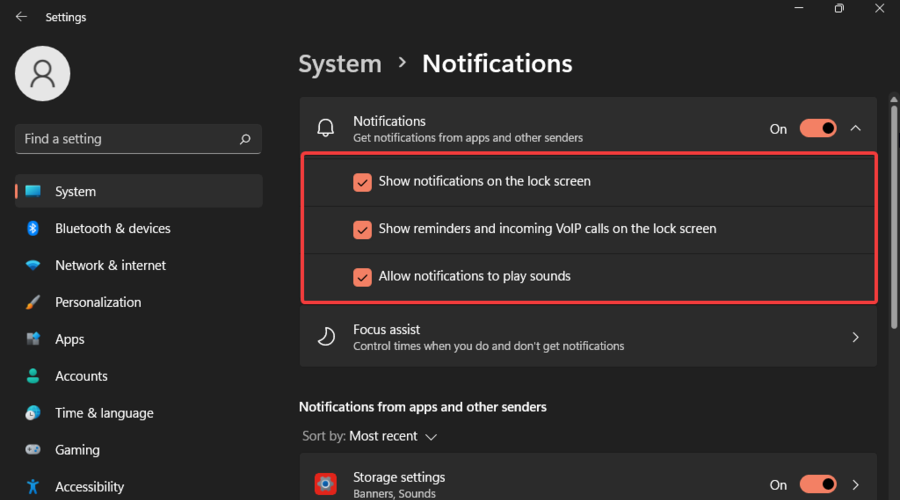900x500 pixels.
Task: Click the back arrow in Settings header
Action: [x=21, y=17]
